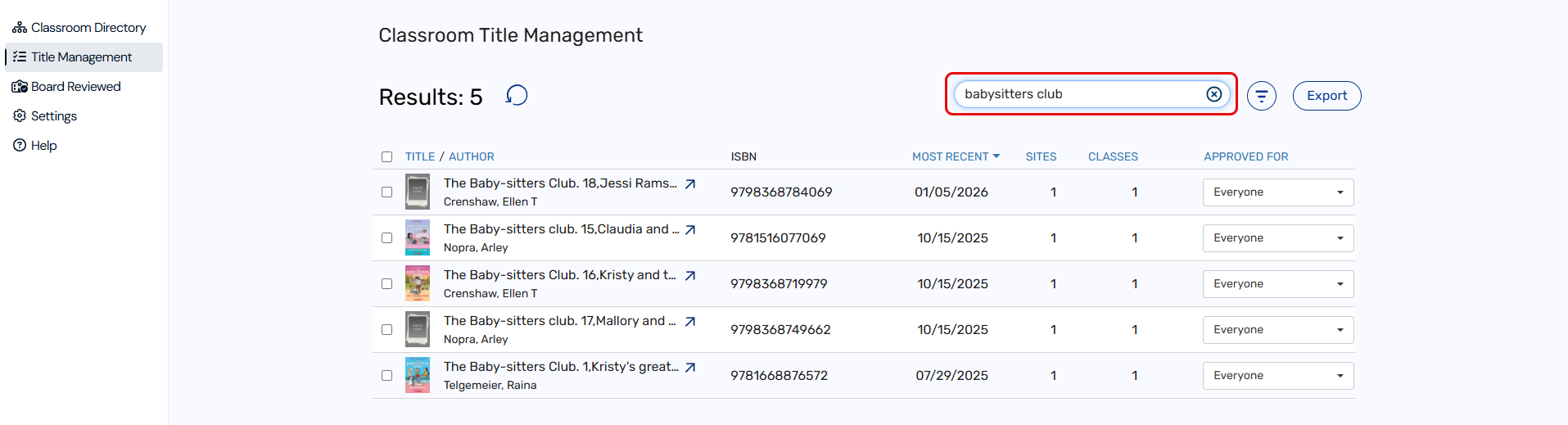Sort by Classes column header
1568x425 pixels.
(x=1113, y=156)
